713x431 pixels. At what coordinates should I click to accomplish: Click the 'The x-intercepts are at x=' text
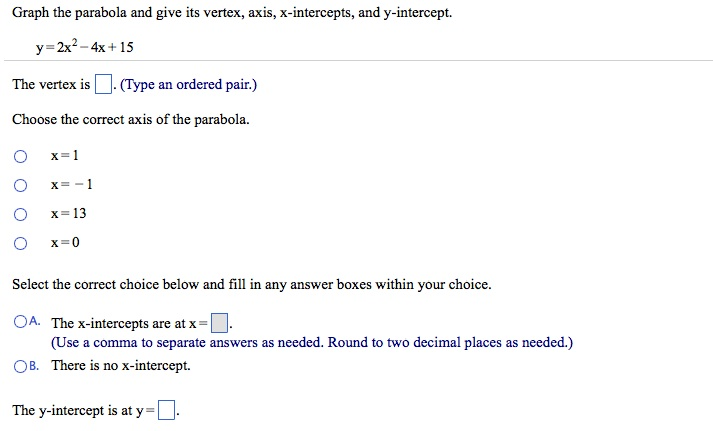(x=129, y=323)
